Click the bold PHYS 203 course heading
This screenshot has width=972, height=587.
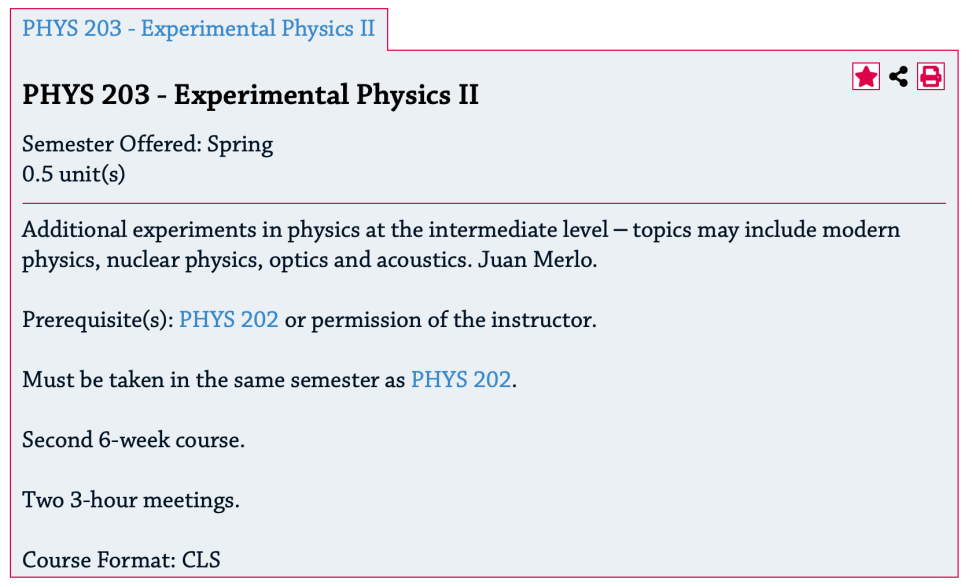point(250,95)
